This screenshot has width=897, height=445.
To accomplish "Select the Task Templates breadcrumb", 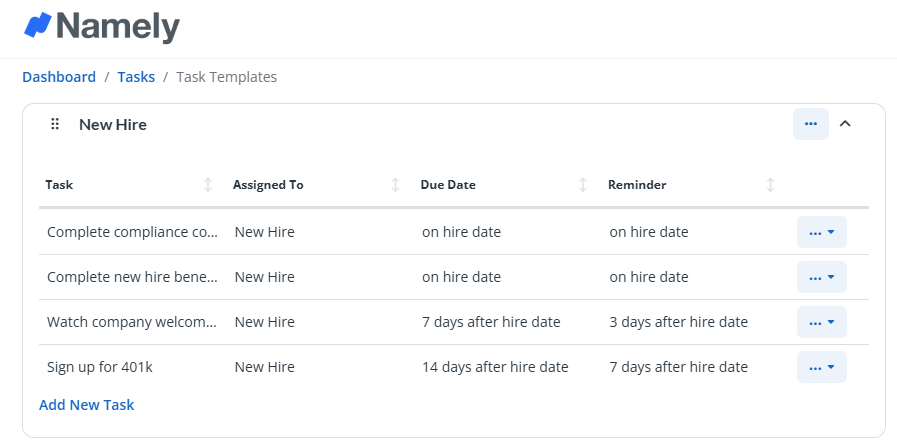I will 226,77.
